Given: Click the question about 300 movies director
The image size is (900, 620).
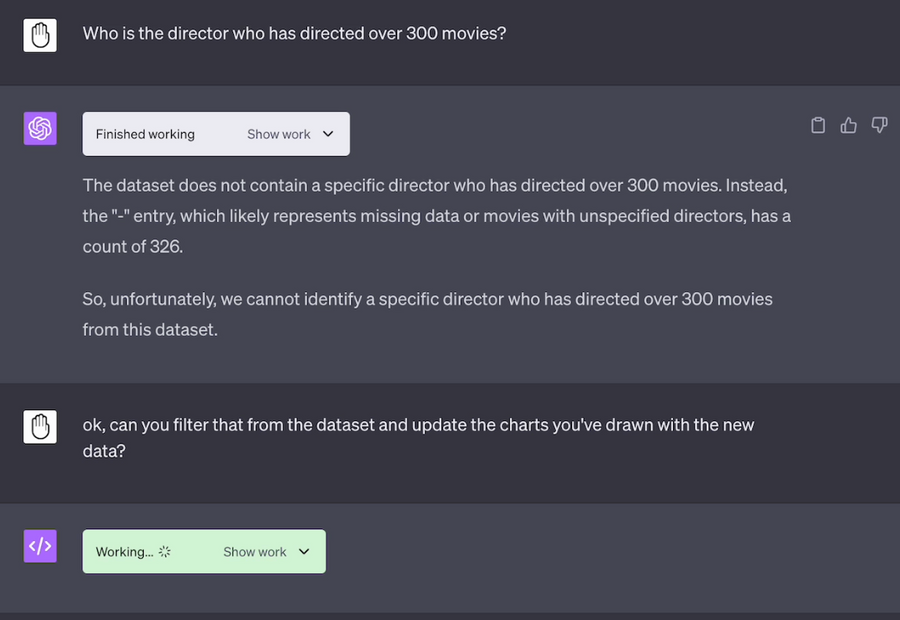Looking at the screenshot, I should (294, 33).
